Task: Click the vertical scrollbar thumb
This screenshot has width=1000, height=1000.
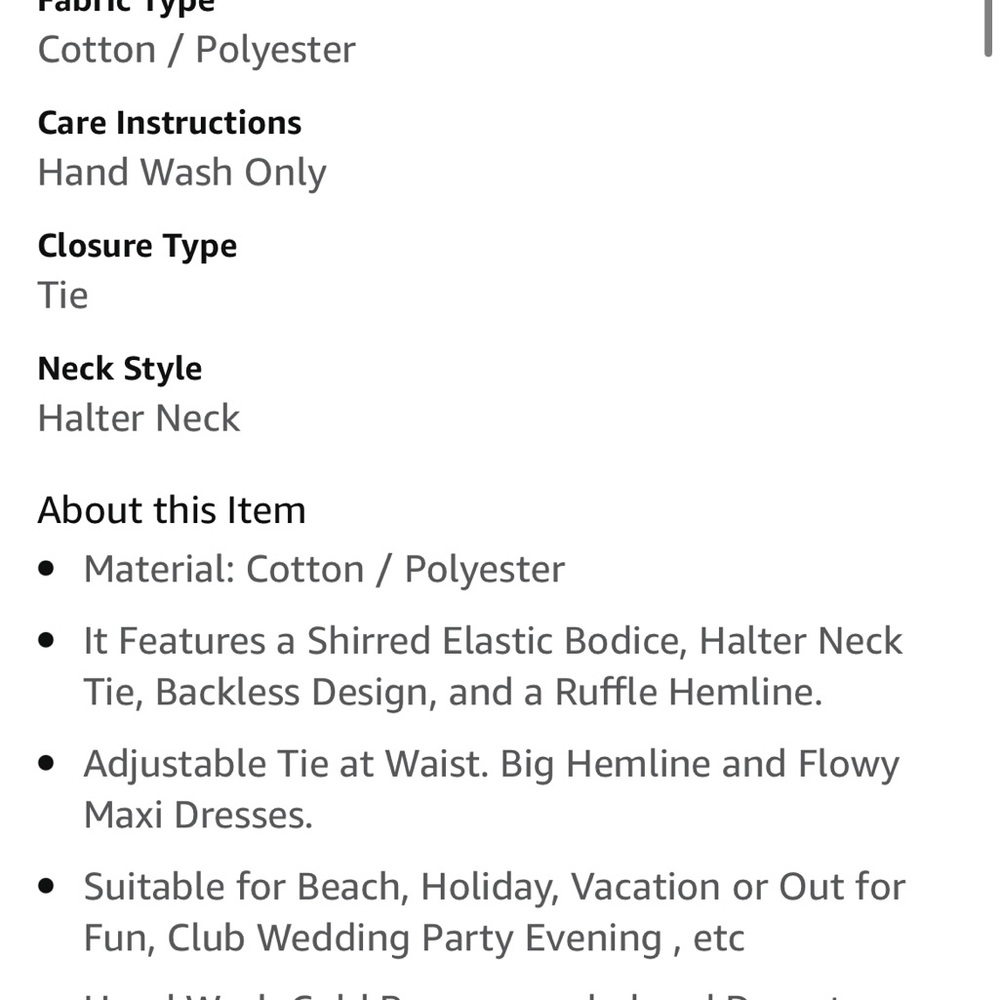Action: tap(988, 28)
